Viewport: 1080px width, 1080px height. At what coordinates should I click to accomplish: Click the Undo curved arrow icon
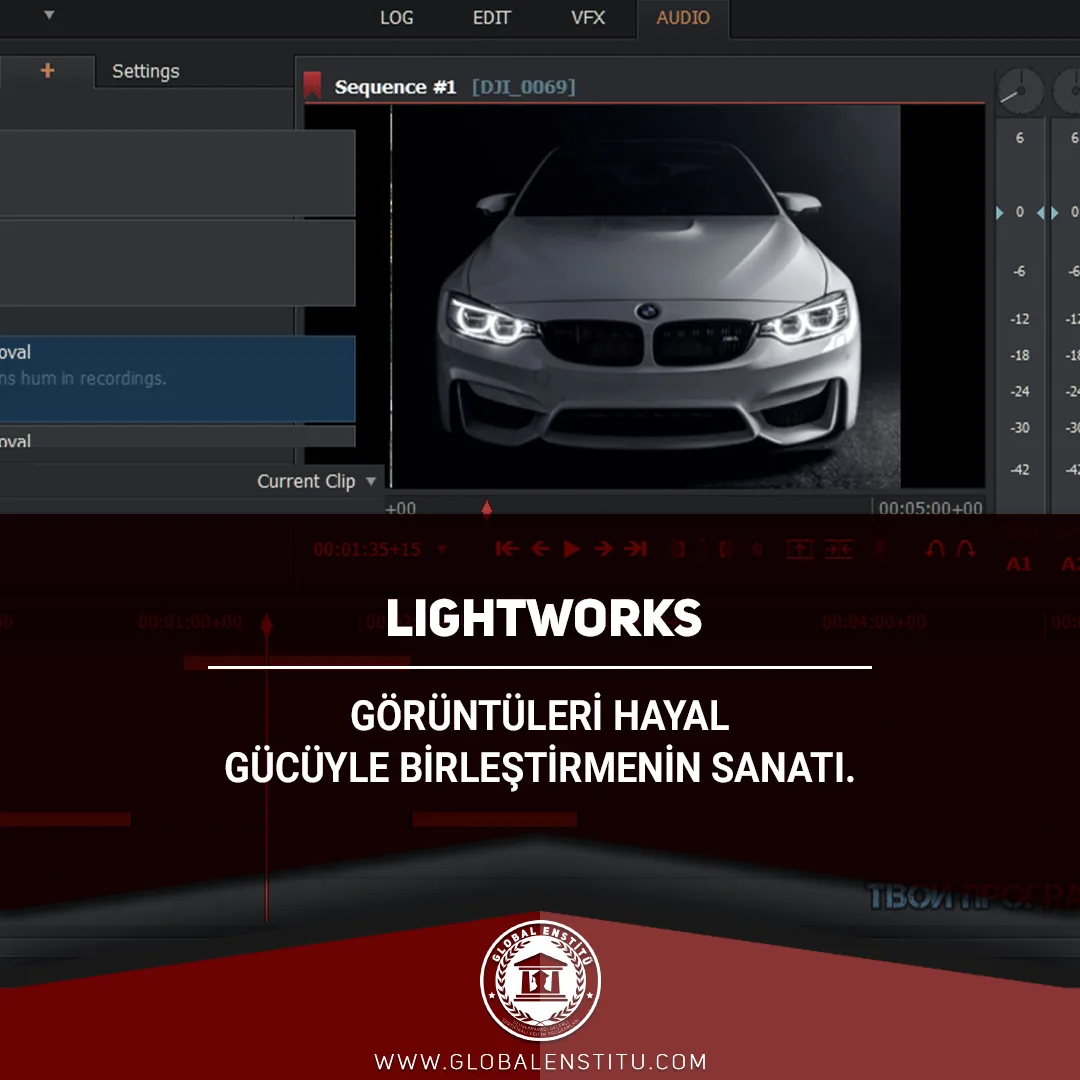935,549
